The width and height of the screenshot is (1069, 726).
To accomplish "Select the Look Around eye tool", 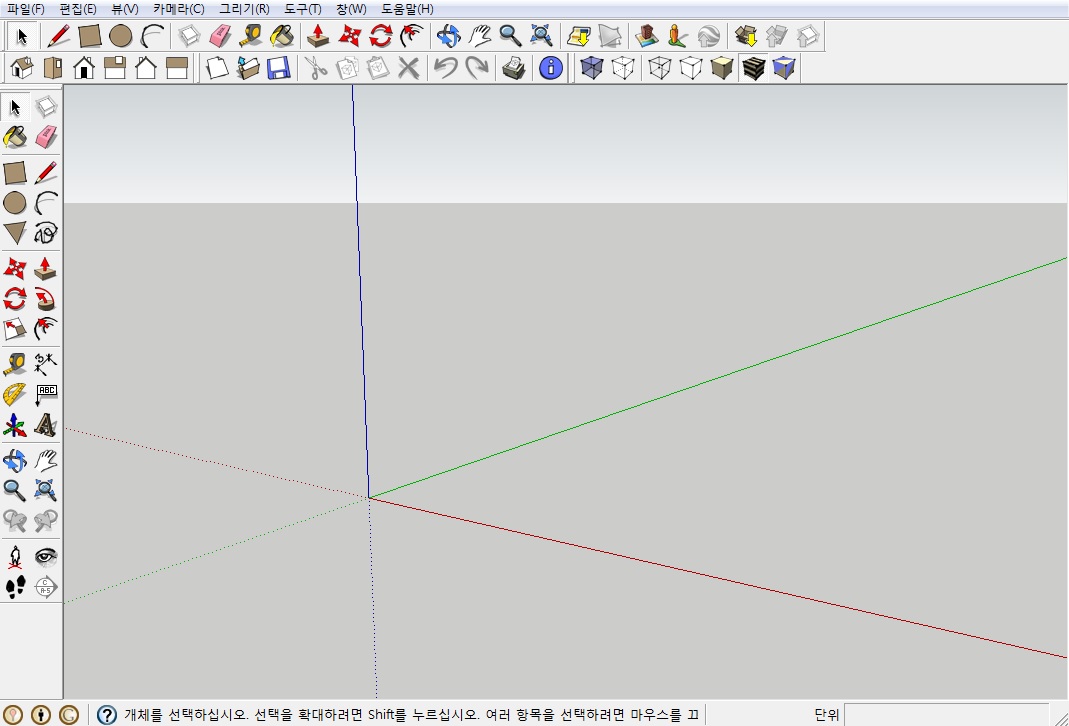I will pyautogui.click(x=46, y=556).
